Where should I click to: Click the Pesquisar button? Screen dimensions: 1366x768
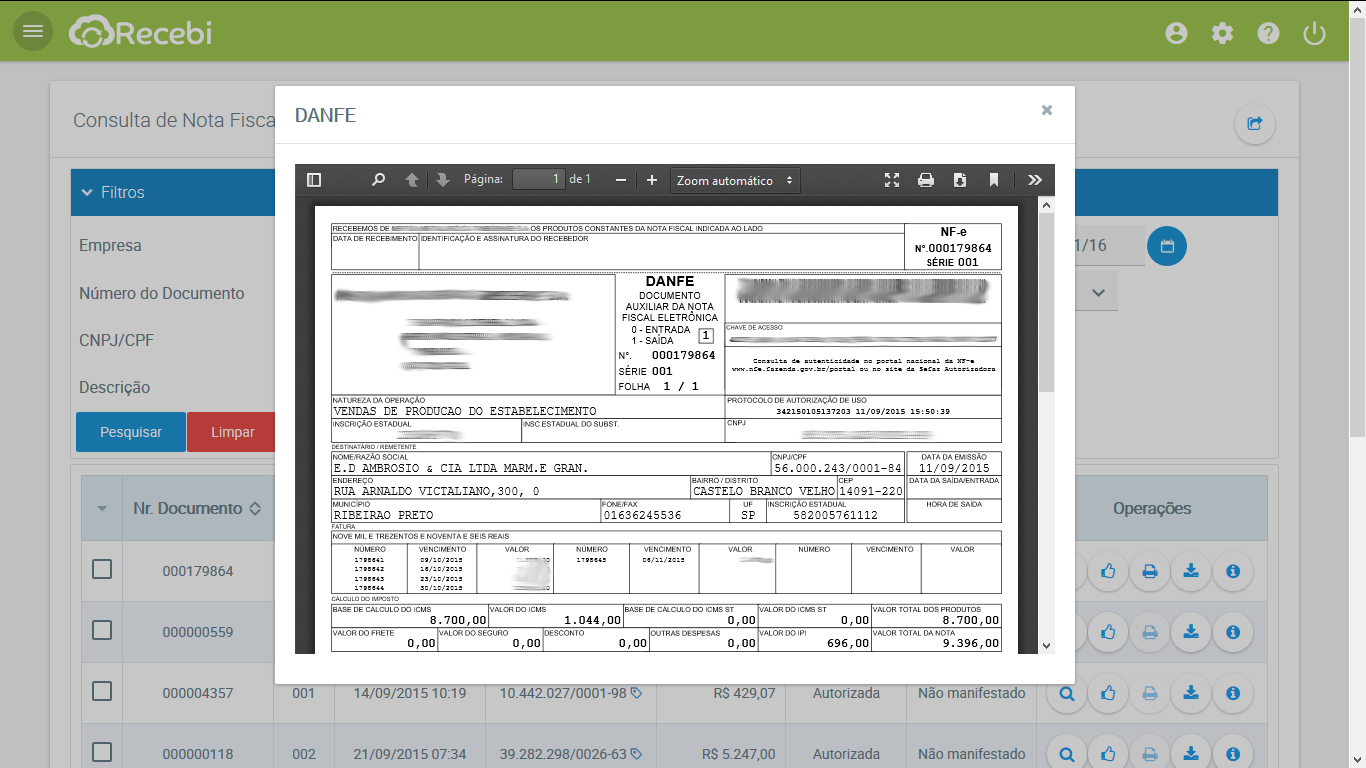click(131, 432)
